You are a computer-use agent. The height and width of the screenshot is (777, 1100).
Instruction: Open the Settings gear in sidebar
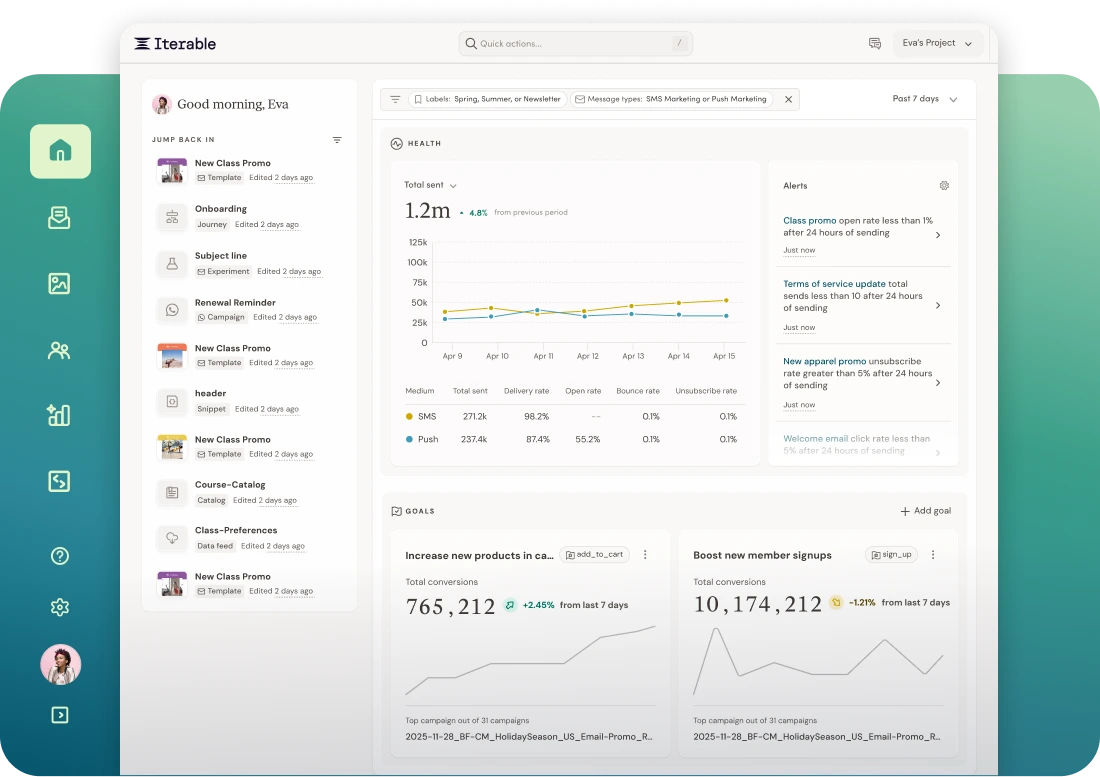[60, 607]
